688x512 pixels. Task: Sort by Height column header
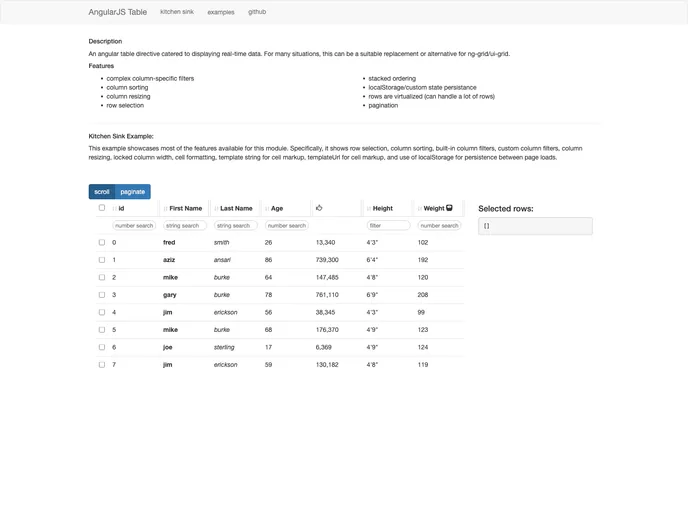coord(383,208)
